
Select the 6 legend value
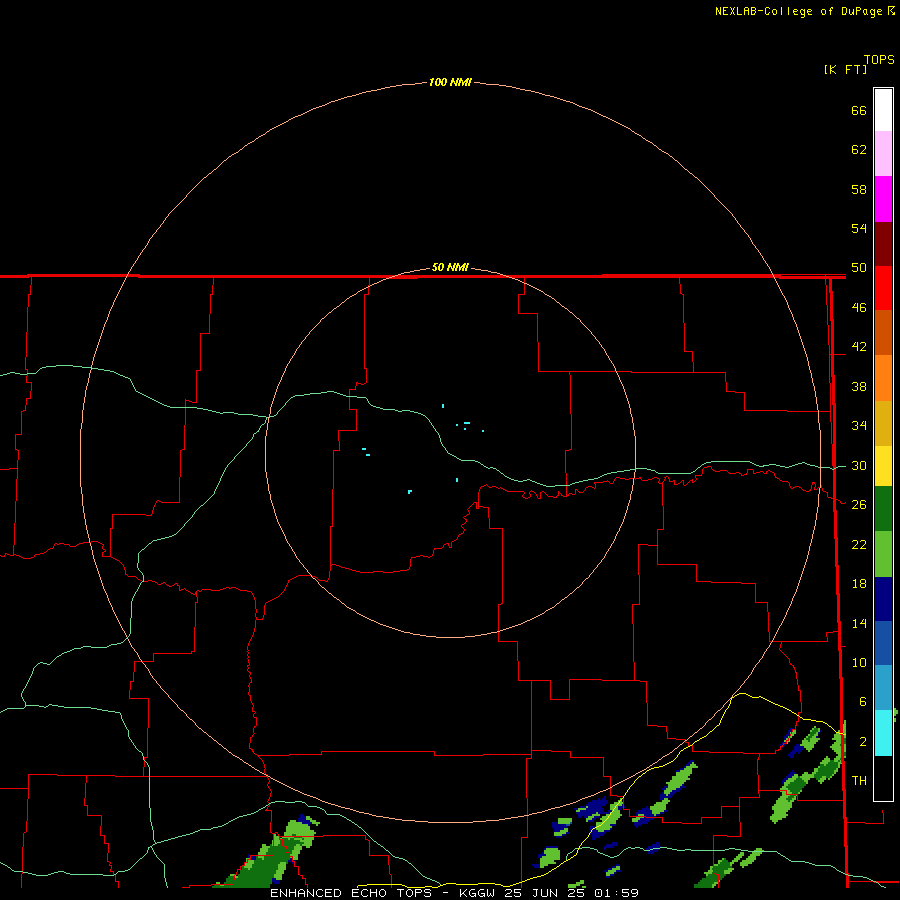click(862, 702)
